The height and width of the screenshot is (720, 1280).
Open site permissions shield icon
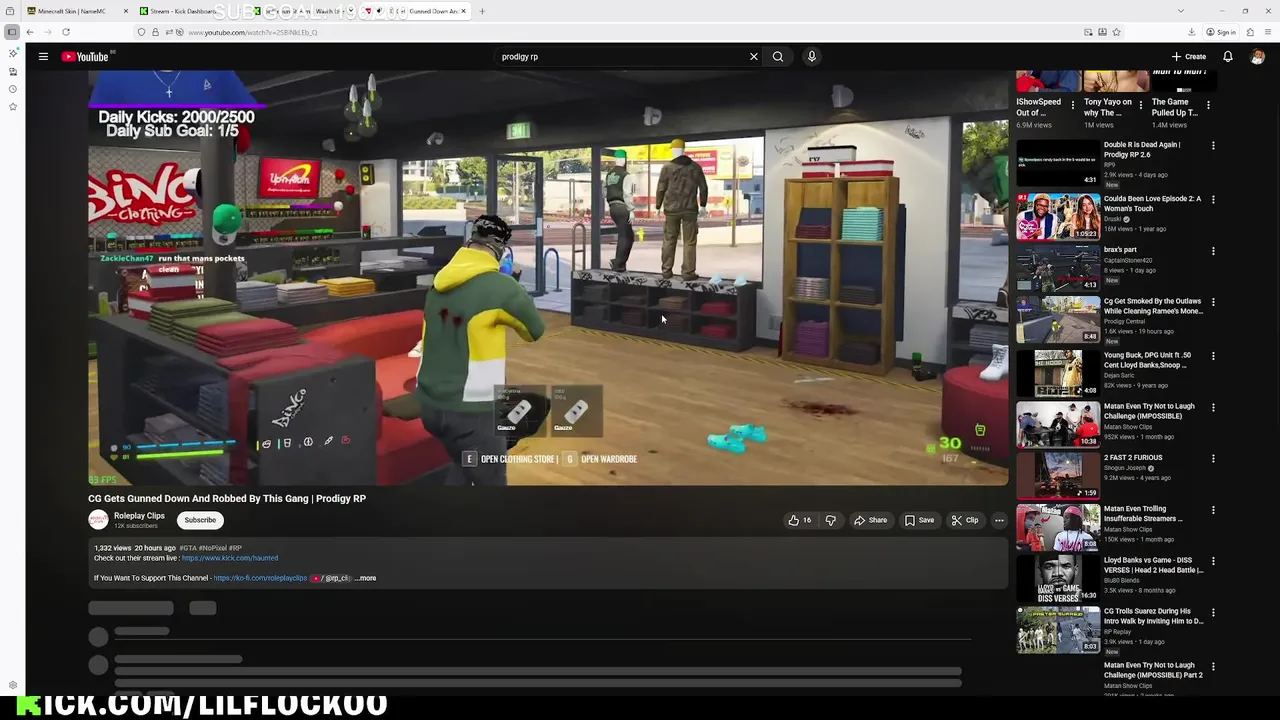[x=141, y=32]
